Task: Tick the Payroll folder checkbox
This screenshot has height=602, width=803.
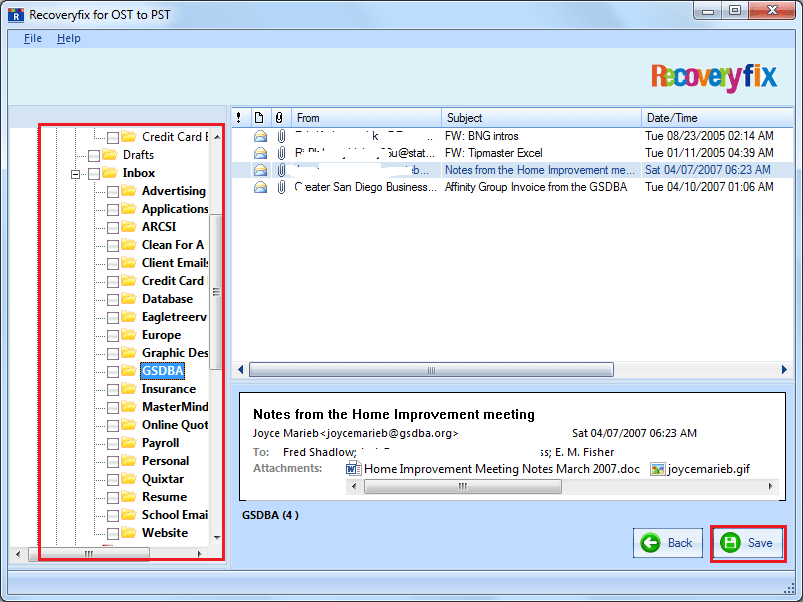Action: pos(113,444)
